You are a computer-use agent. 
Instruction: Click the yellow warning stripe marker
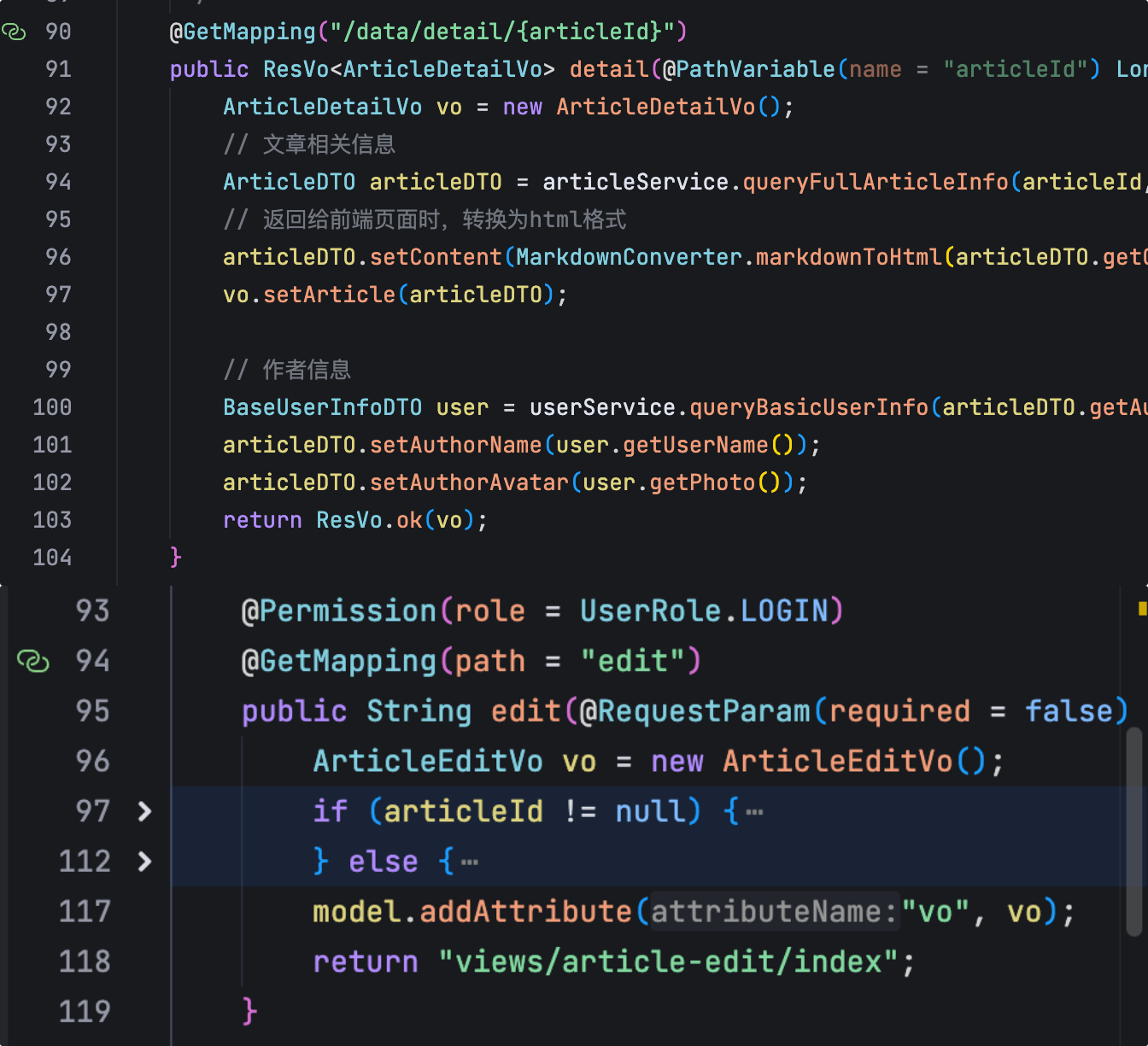(x=1142, y=609)
